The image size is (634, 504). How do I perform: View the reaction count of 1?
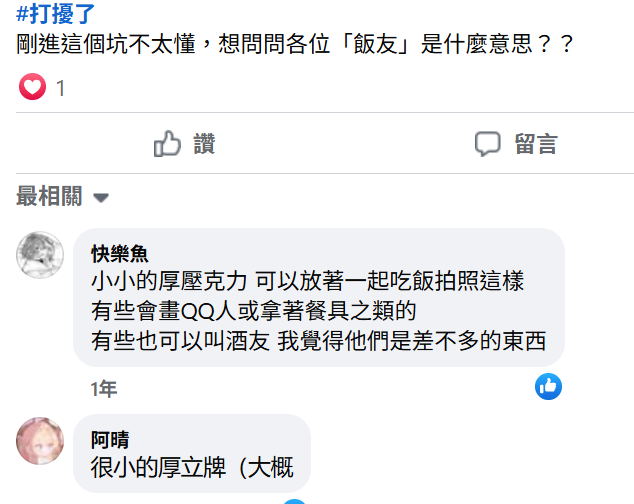click(61, 88)
